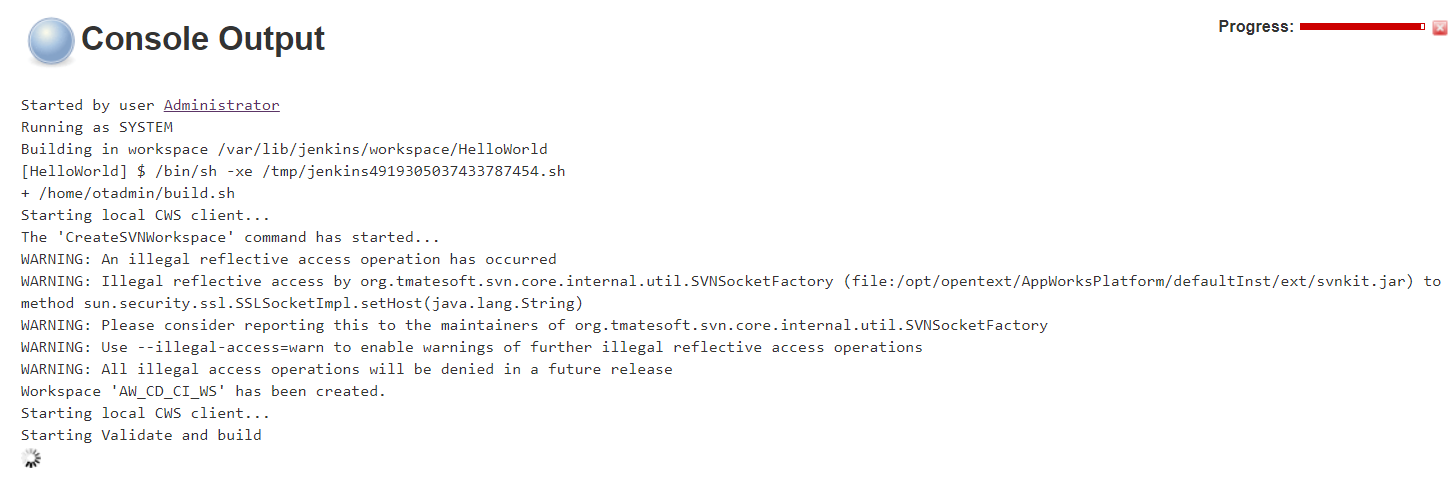The image size is (1454, 496).
Task: Click the 'Please consider reporting this' warning line
Action: (534, 325)
